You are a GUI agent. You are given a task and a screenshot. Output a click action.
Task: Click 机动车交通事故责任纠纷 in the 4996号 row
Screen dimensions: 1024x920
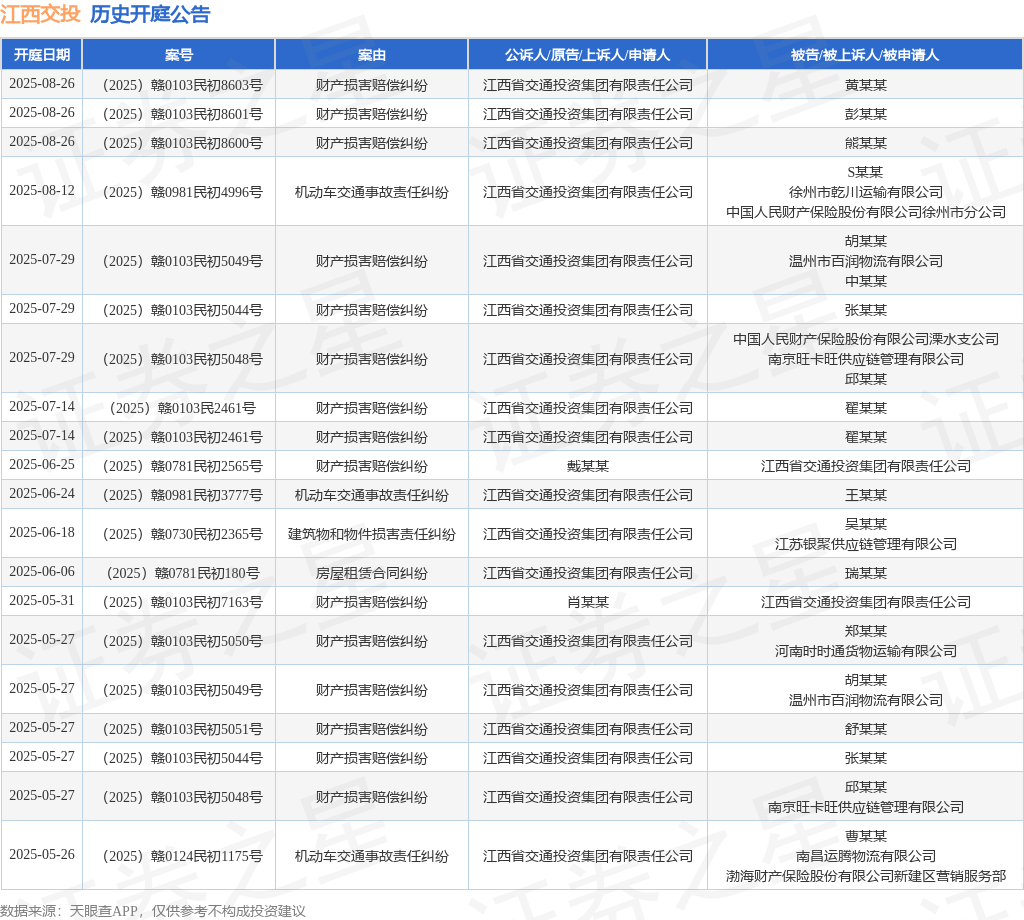(372, 192)
